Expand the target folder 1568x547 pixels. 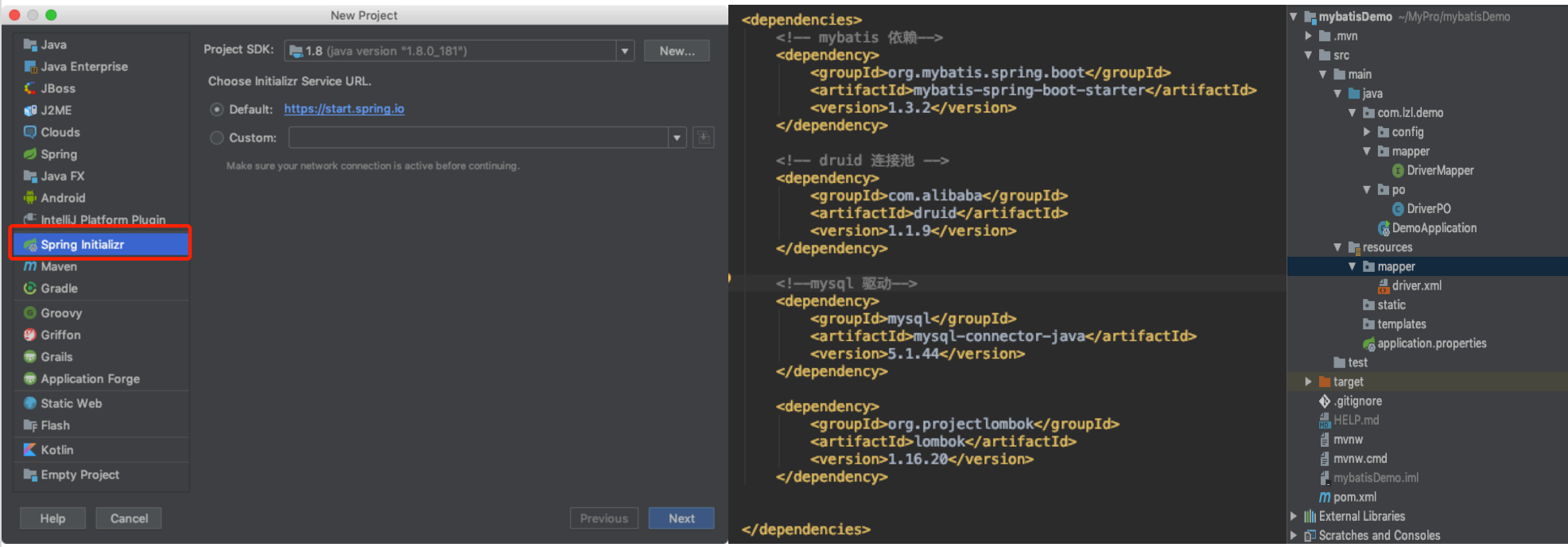pos(1308,382)
